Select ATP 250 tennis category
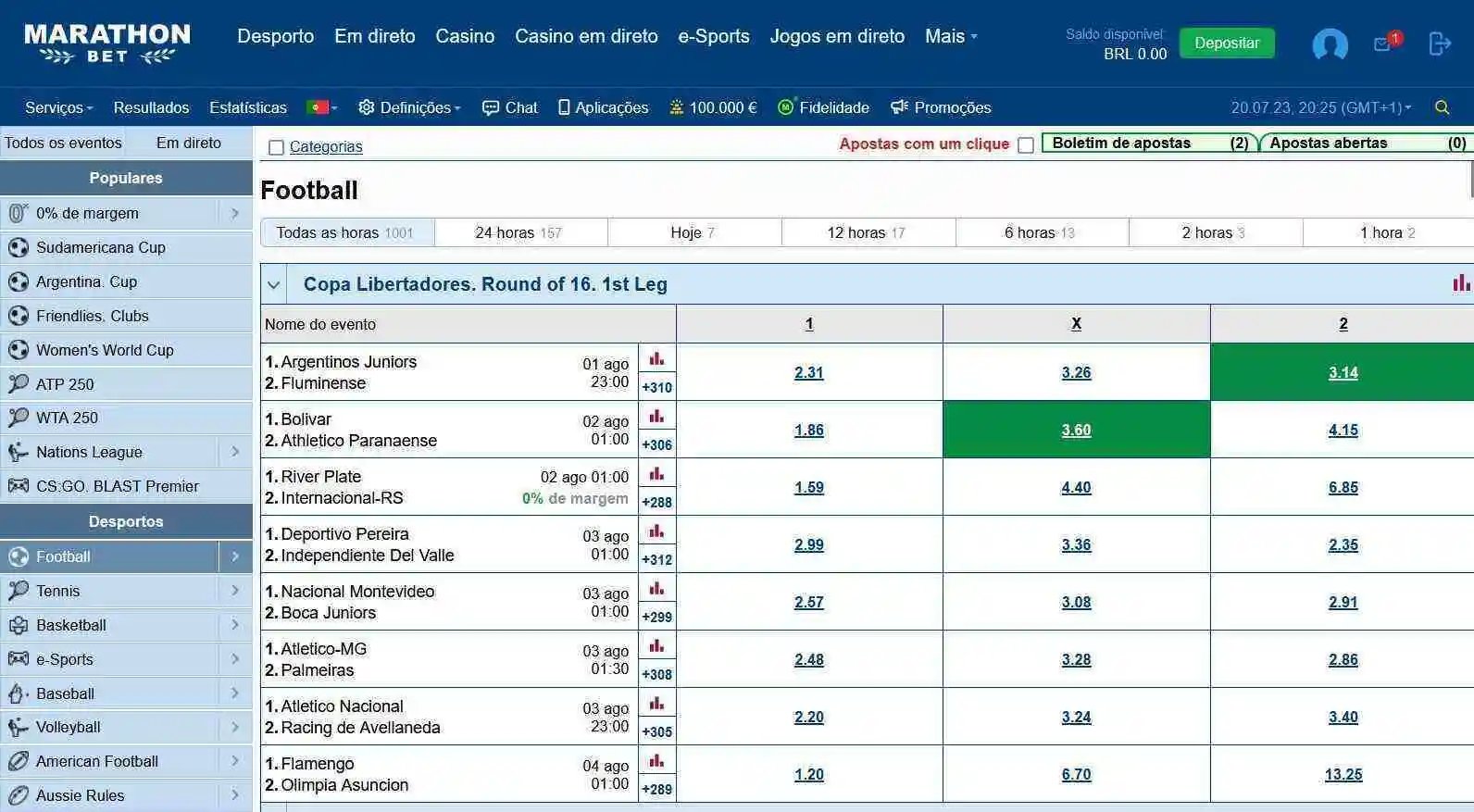Screen dimensions: 1474x812 tap(126, 383)
